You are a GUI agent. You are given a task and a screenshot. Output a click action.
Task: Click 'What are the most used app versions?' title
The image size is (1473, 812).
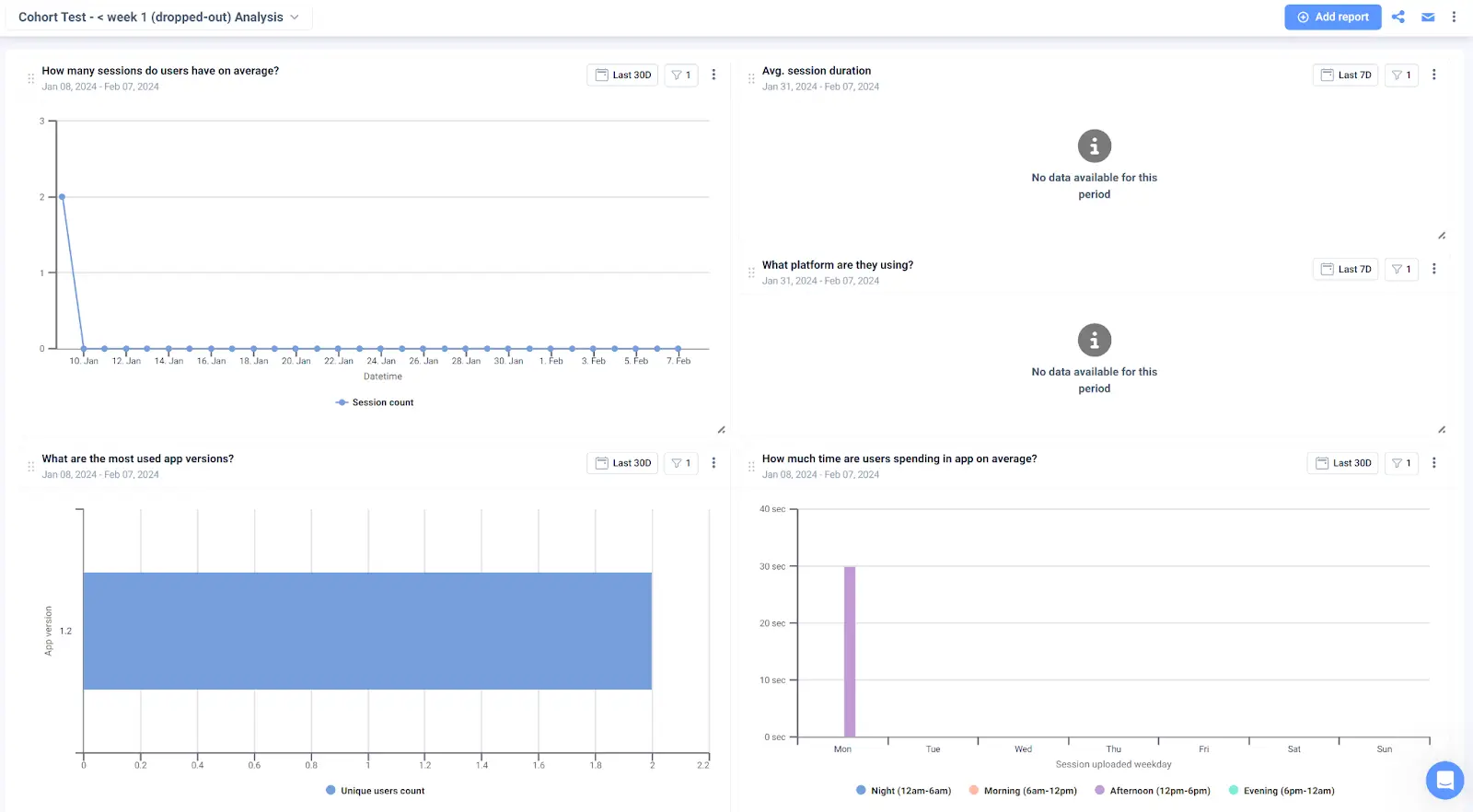[138, 458]
